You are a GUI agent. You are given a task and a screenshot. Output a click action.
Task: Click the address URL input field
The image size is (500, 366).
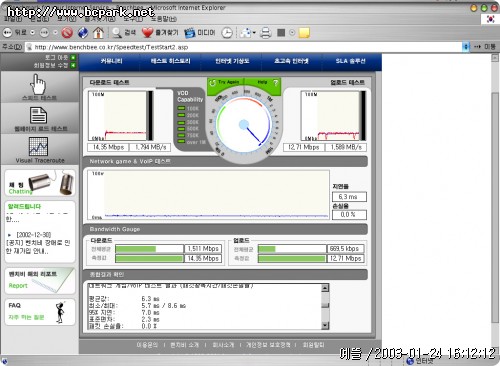[246, 47]
